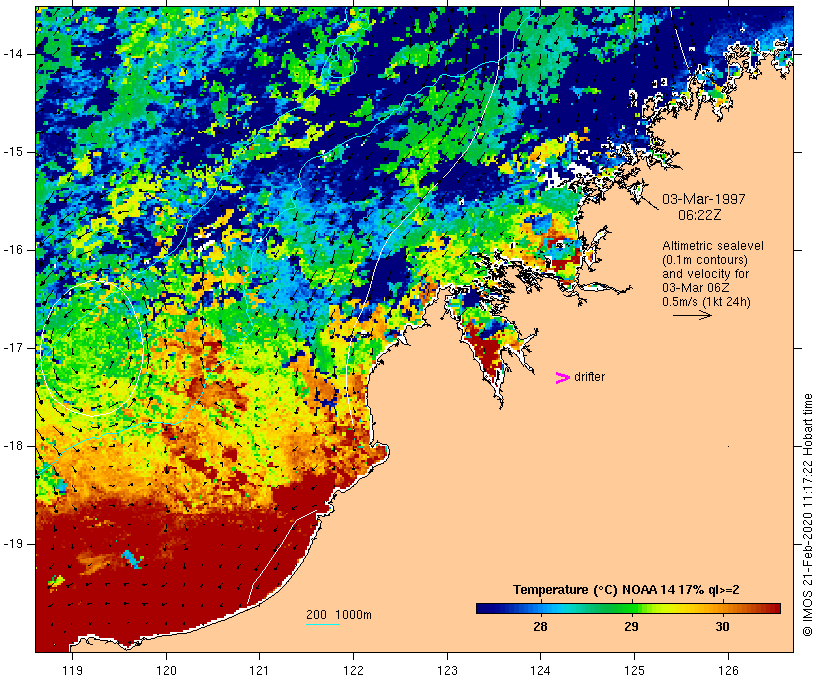Click the latitude axis label '-15'
Viewport: 820px width, 680px height.
(x=12, y=152)
